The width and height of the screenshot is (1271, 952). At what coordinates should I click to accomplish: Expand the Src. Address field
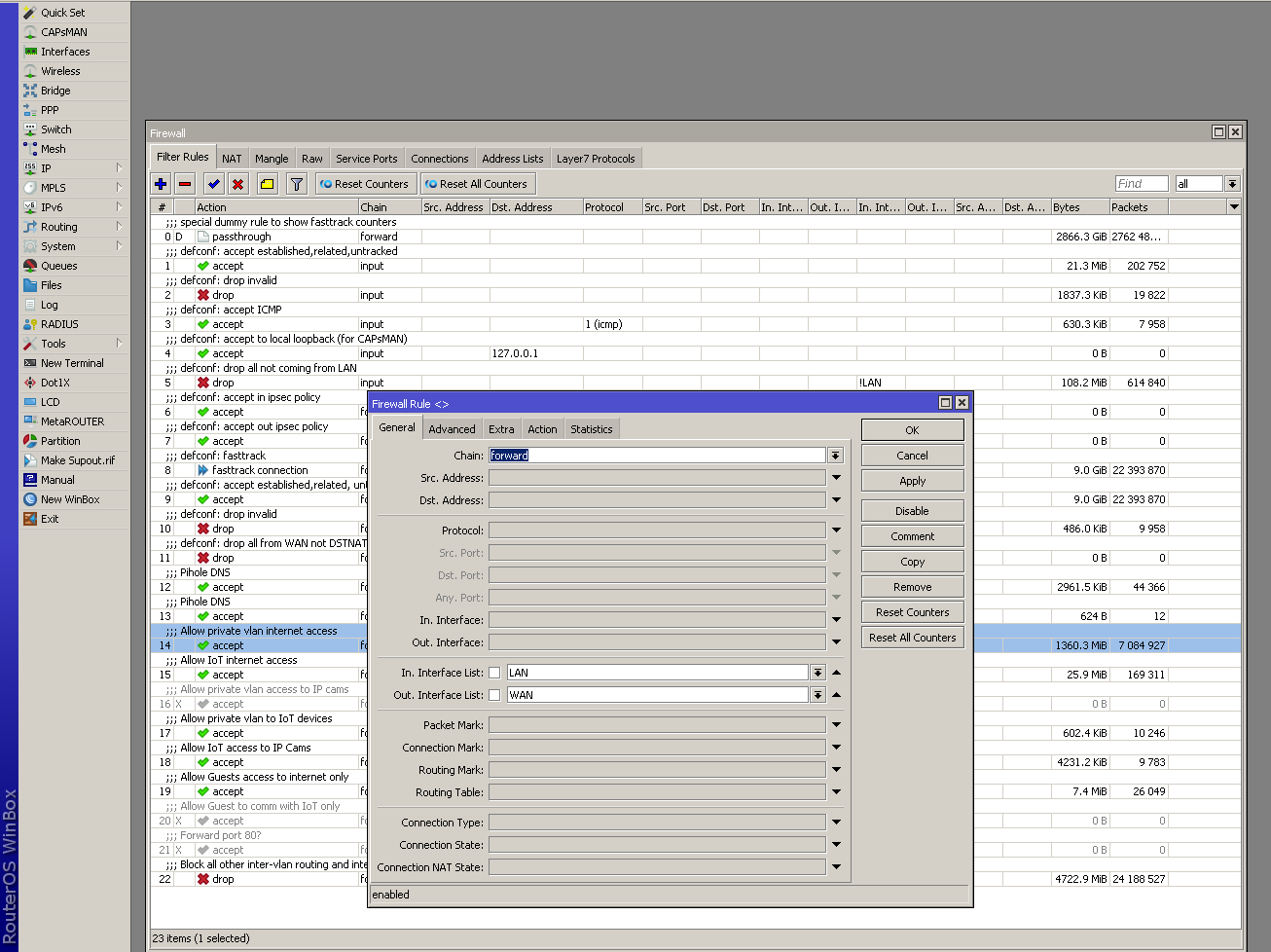click(x=836, y=478)
